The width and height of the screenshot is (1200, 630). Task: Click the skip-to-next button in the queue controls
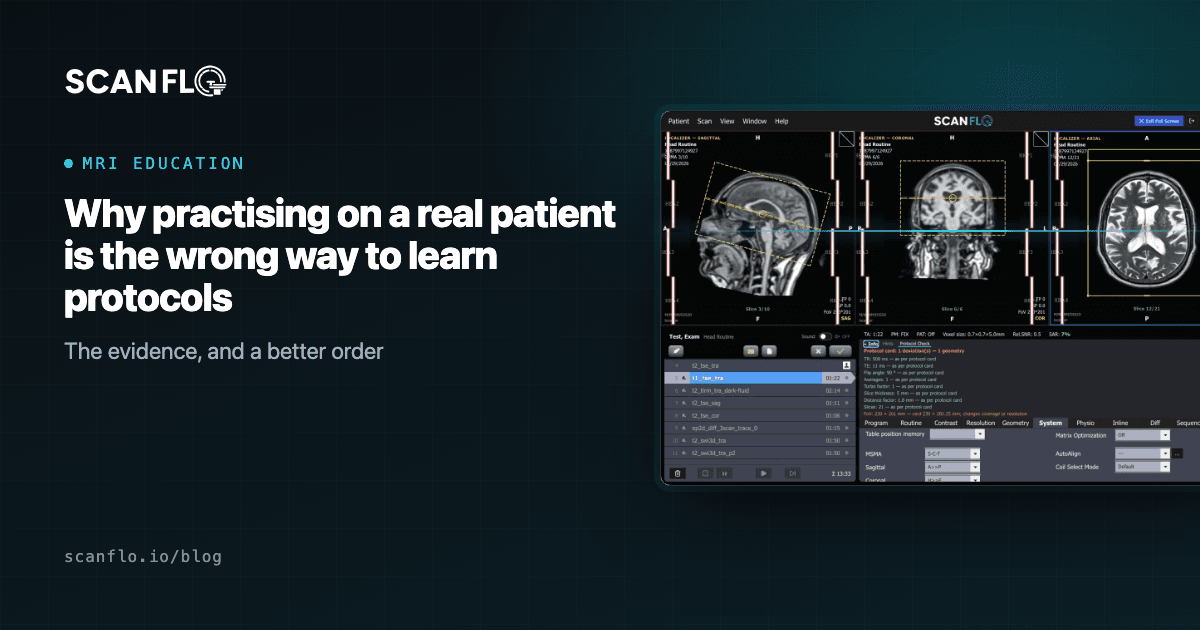tap(792, 473)
